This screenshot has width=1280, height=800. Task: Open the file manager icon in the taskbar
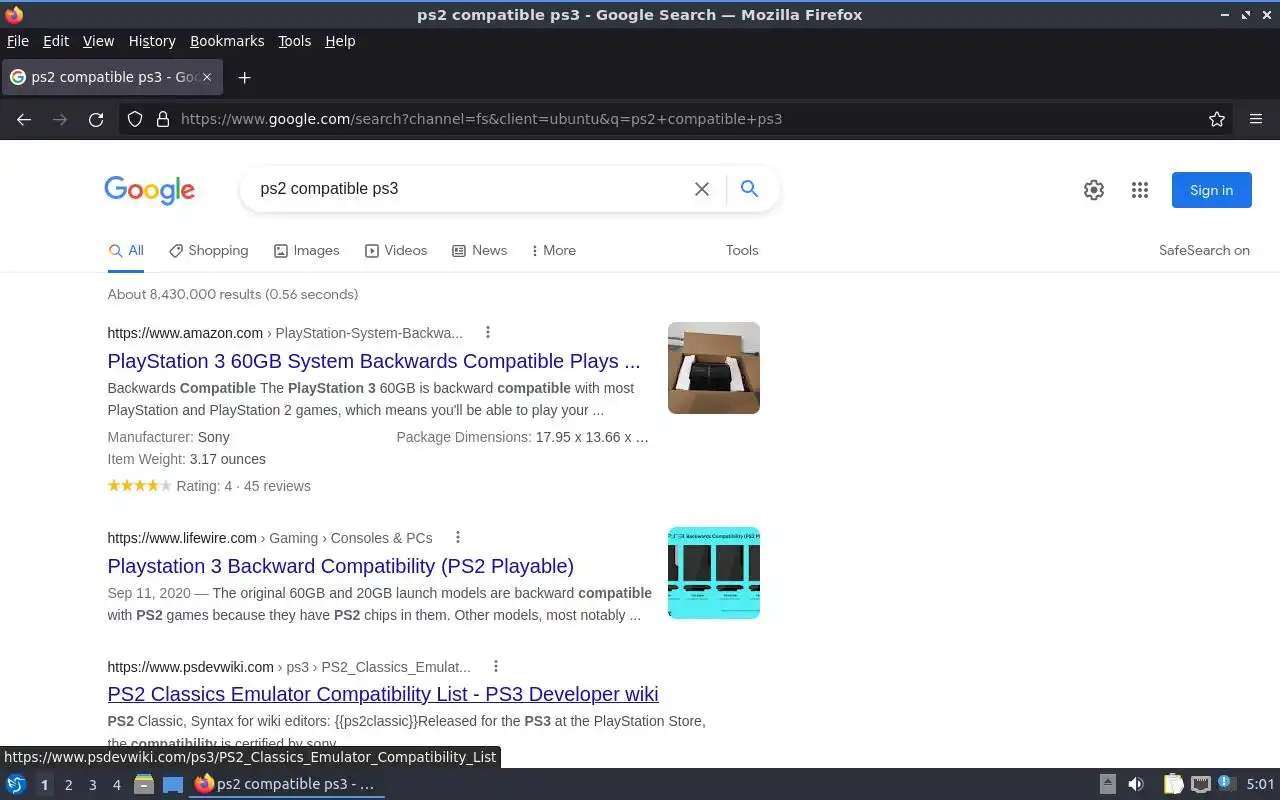point(144,784)
